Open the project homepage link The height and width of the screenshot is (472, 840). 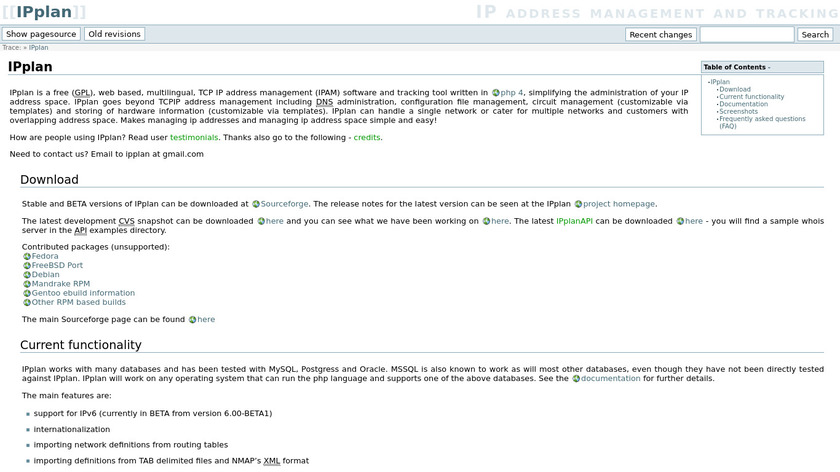click(x=619, y=204)
